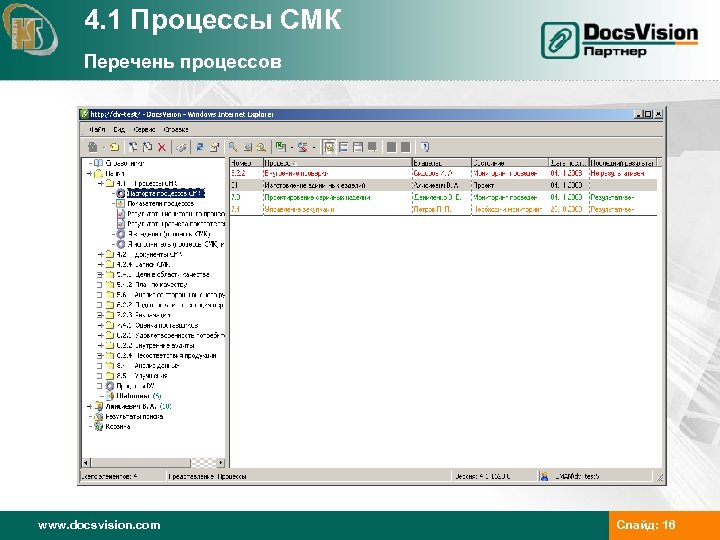Viewport: 720px width, 540px height.
Task: Click the tree horizontal scrollbar thumb
Action: coord(141,462)
